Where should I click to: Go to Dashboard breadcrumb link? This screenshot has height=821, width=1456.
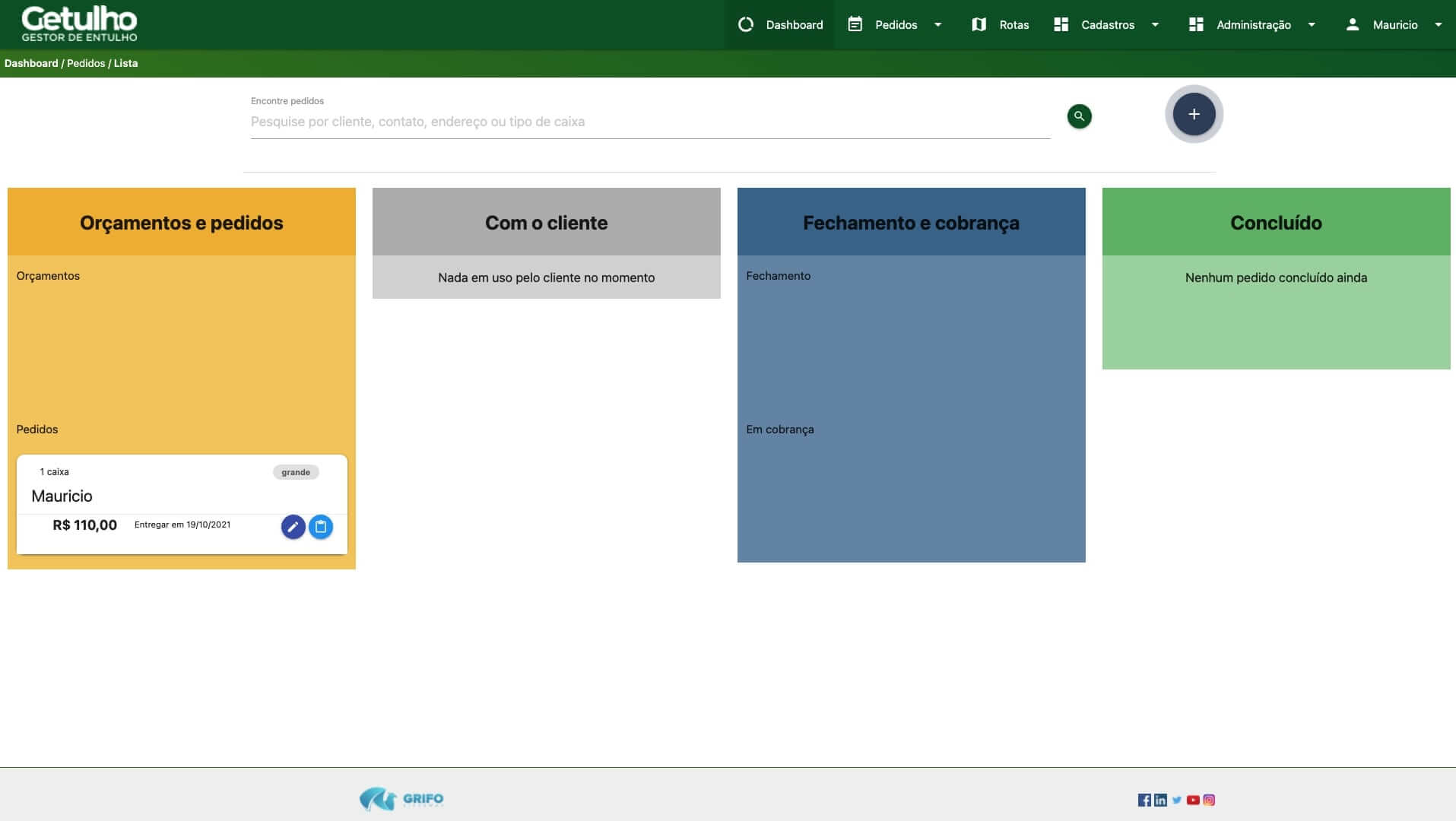[x=31, y=63]
